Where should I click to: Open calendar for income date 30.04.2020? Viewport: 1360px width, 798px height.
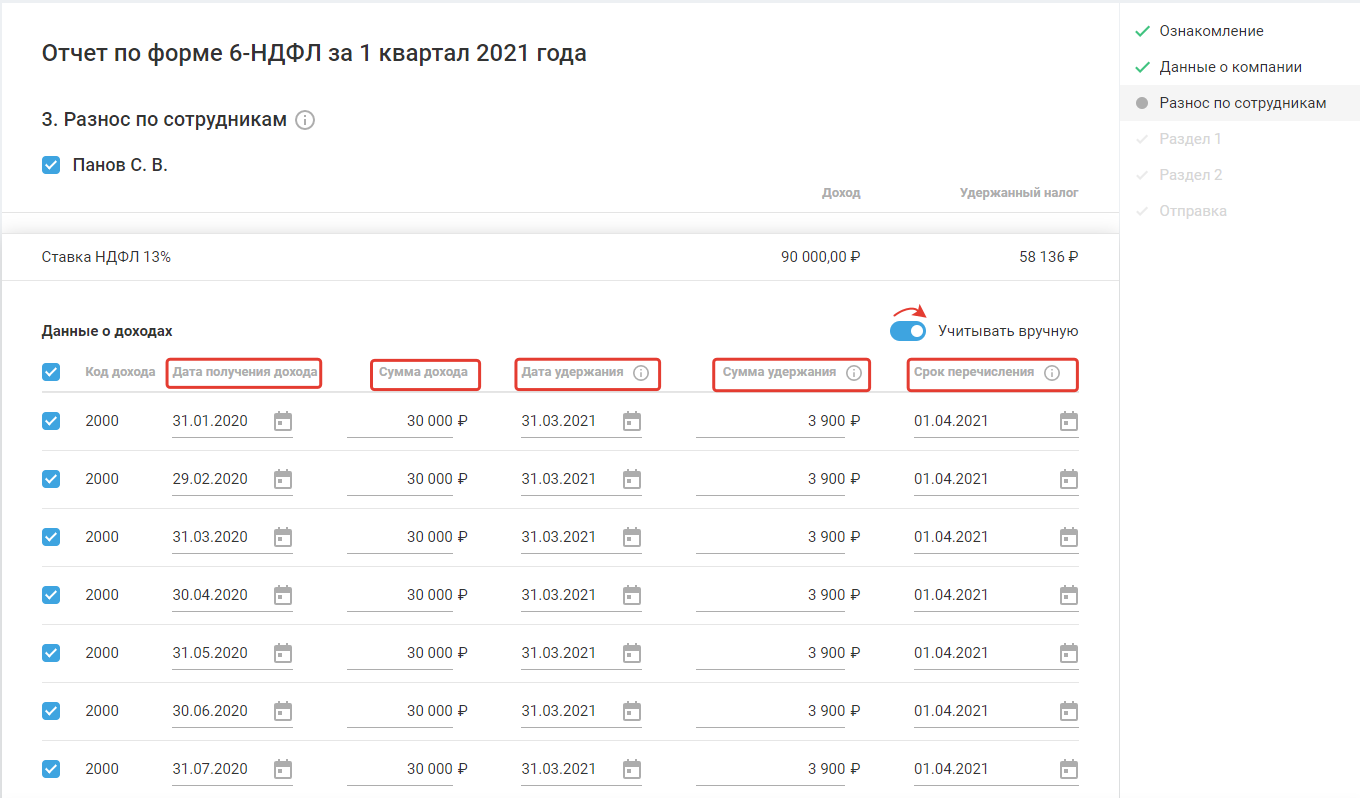click(283, 595)
